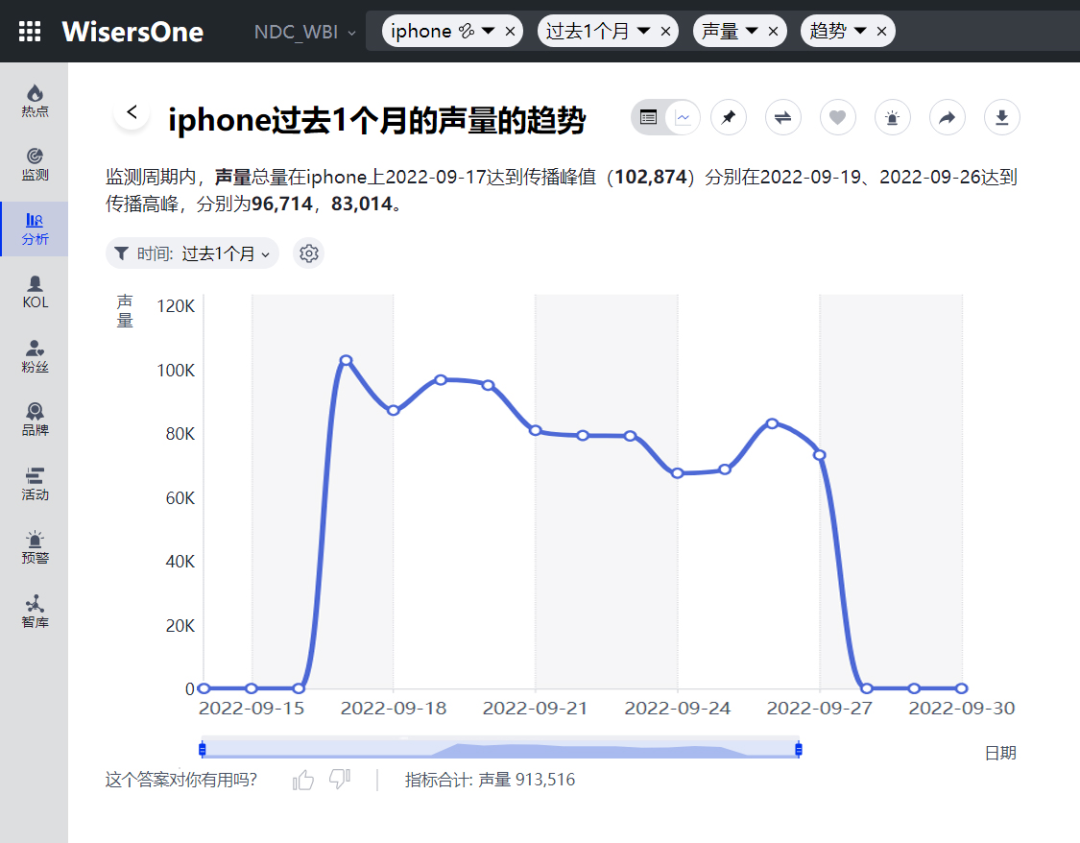Click the 指标合计: 声量 913,516 text
Viewport: 1080px width, 843px height.
tap(490, 780)
